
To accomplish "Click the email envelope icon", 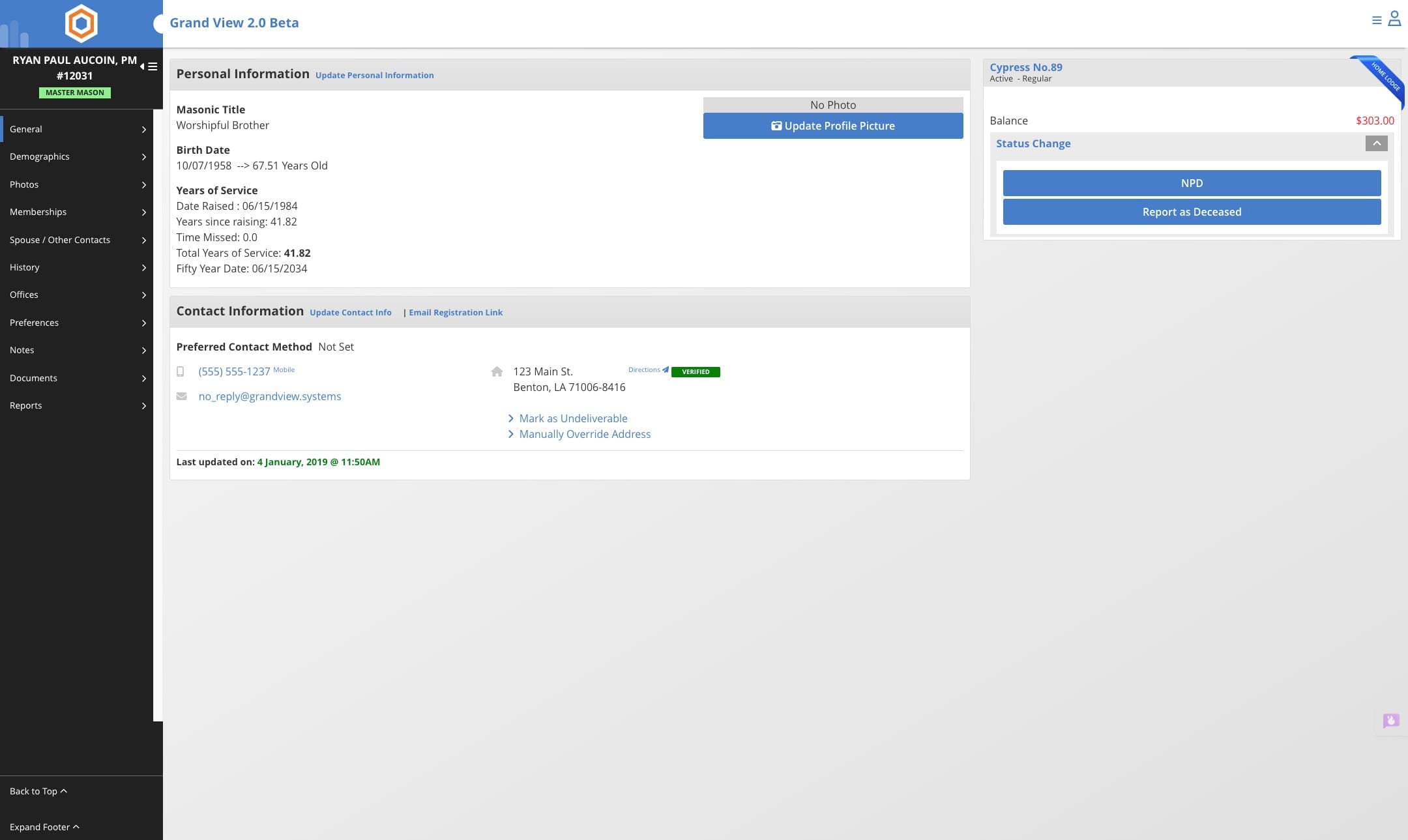I will pyautogui.click(x=181, y=396).
